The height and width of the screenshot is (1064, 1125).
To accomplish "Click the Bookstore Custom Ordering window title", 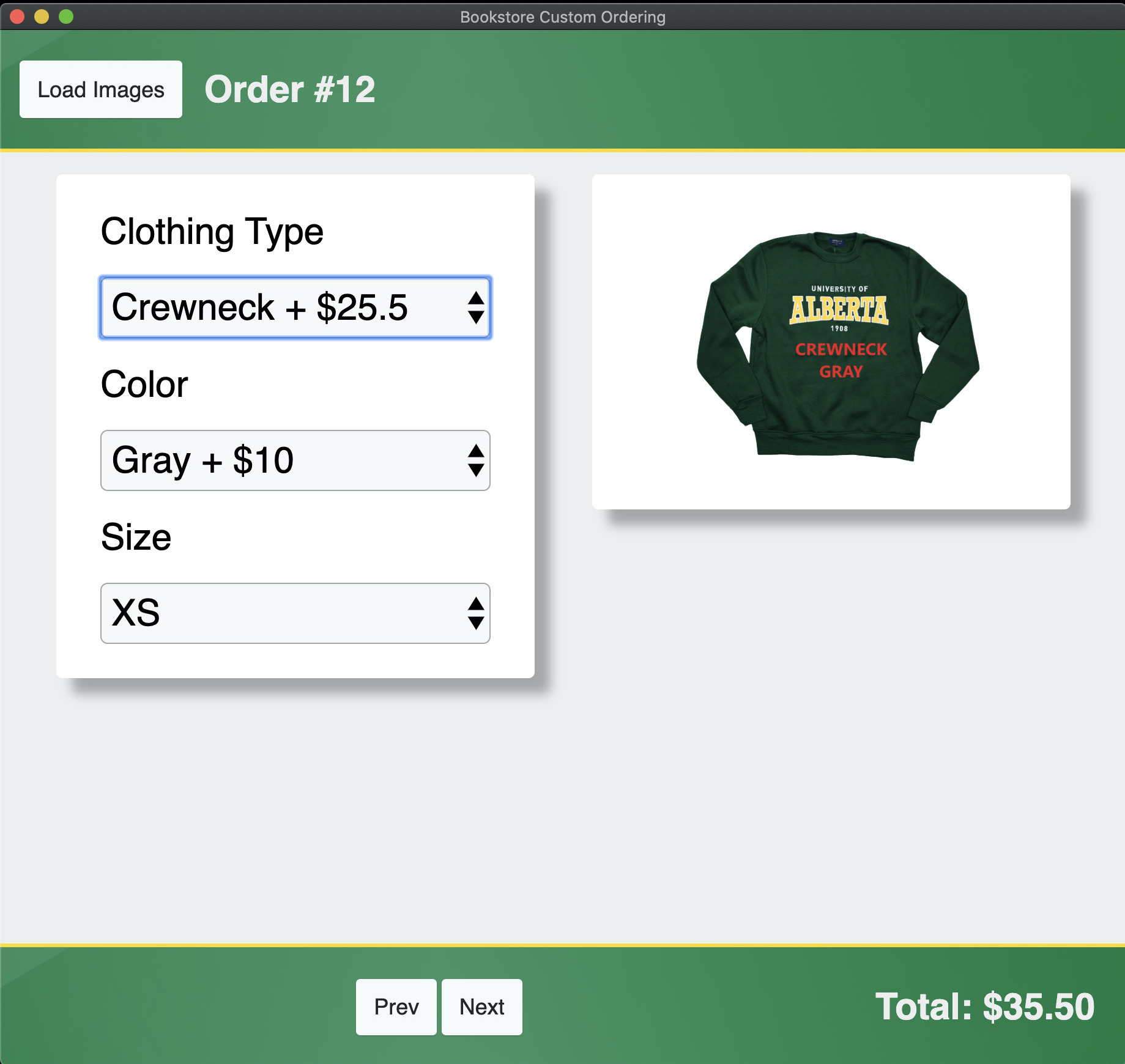I will click(x=562, y=17).
